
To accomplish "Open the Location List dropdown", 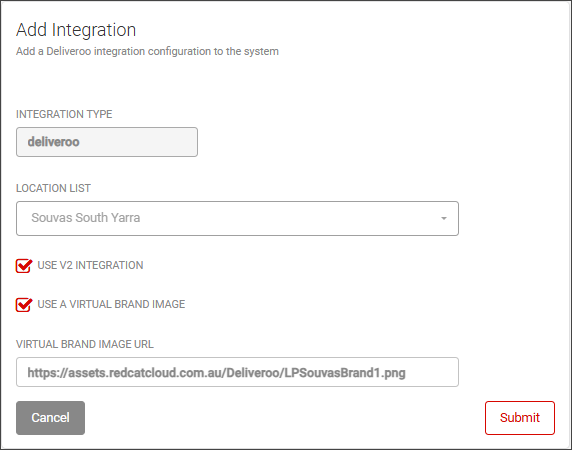I will click(x=237, y=218).
